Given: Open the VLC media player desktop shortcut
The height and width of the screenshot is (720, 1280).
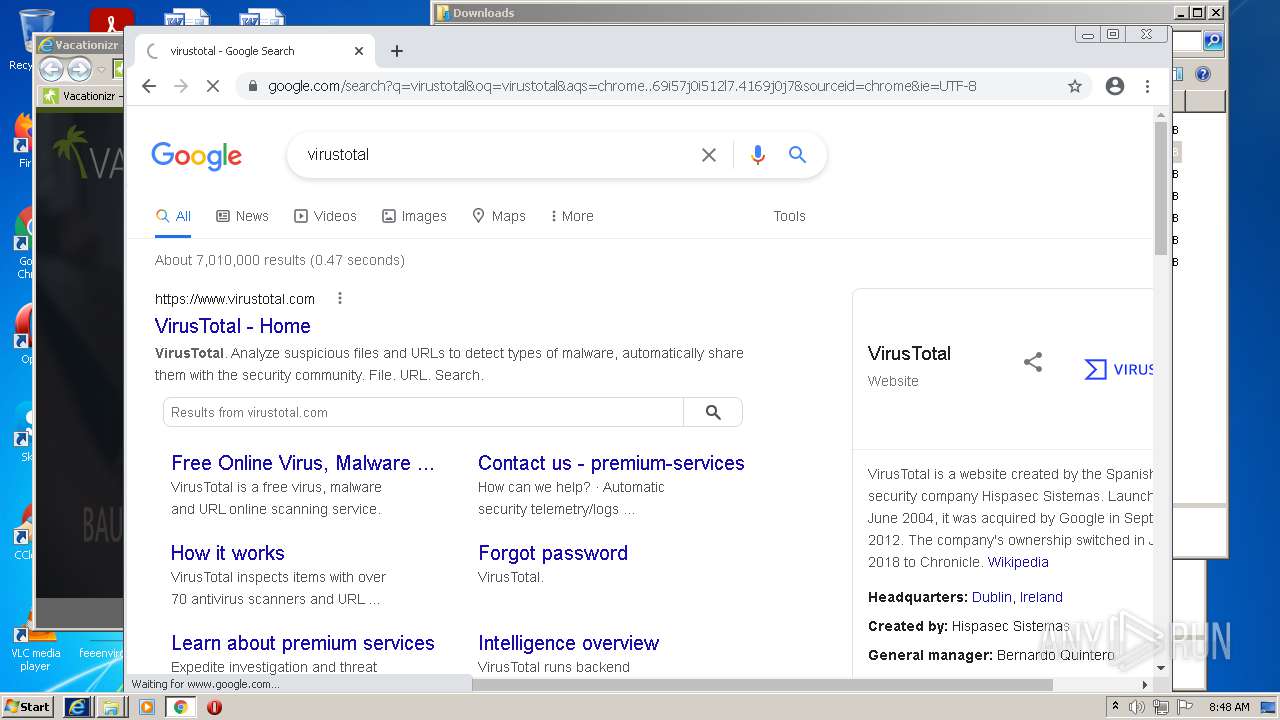Looking at the screenshot, I should coord(36,650).
